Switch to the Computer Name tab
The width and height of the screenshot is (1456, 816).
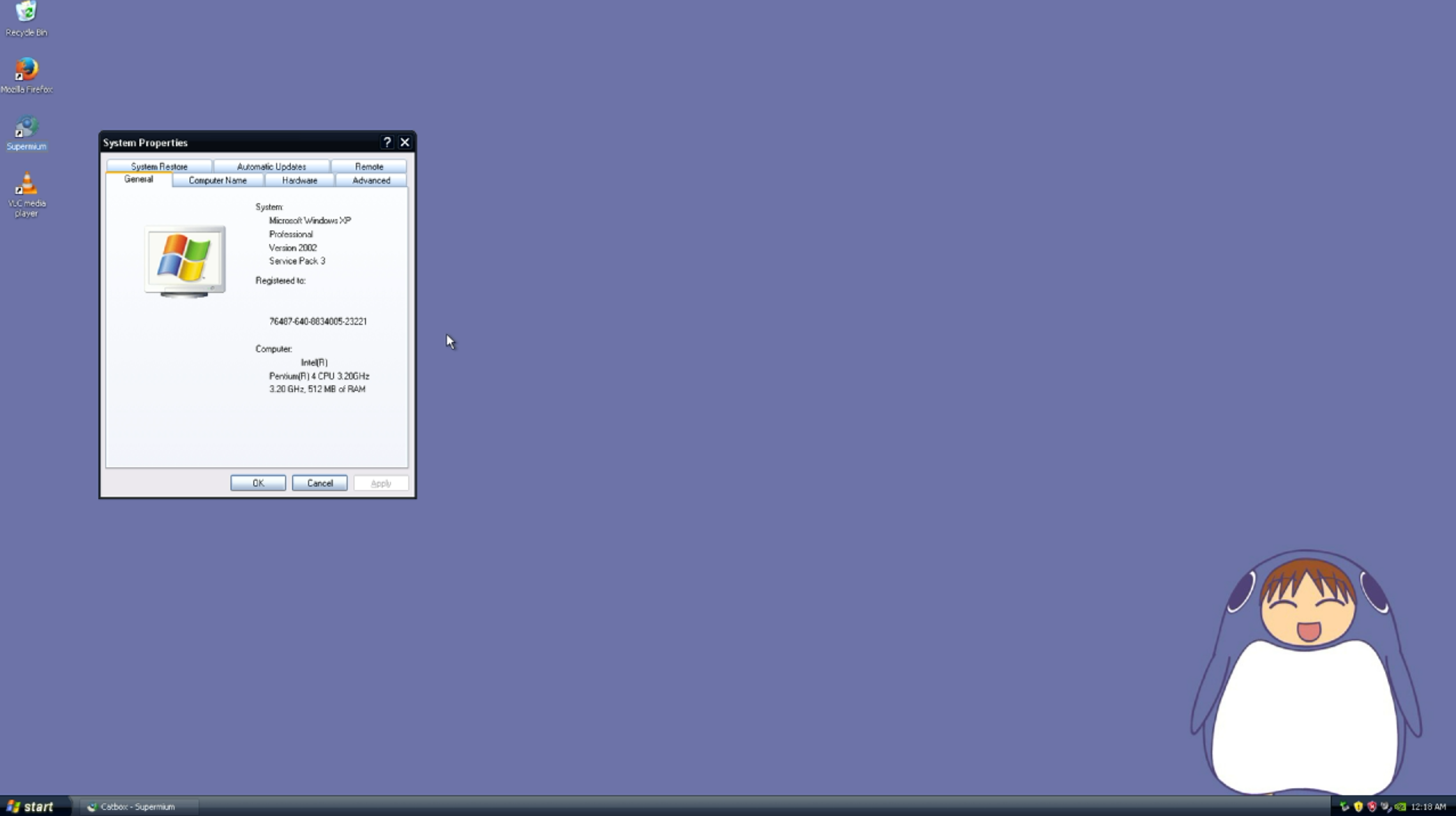tap(218, 181)
